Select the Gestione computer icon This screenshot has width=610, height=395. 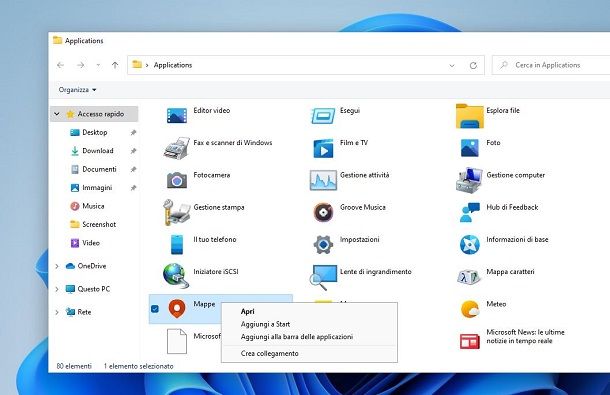point(470,180)
